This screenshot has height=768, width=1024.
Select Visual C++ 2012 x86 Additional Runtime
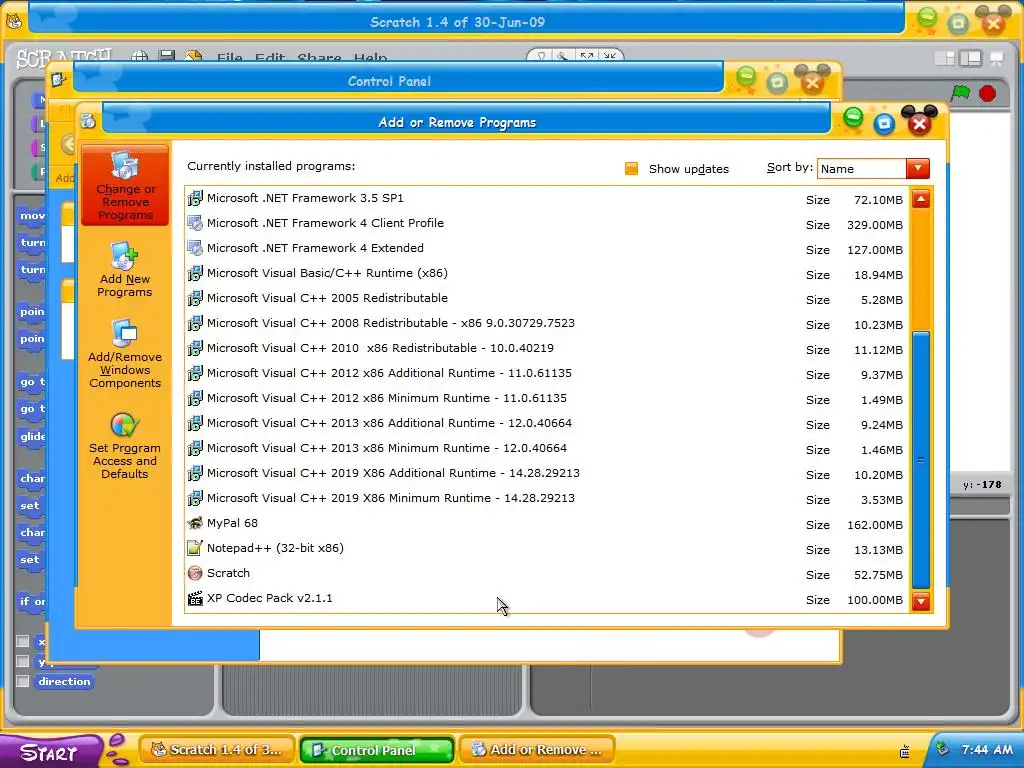547,374
